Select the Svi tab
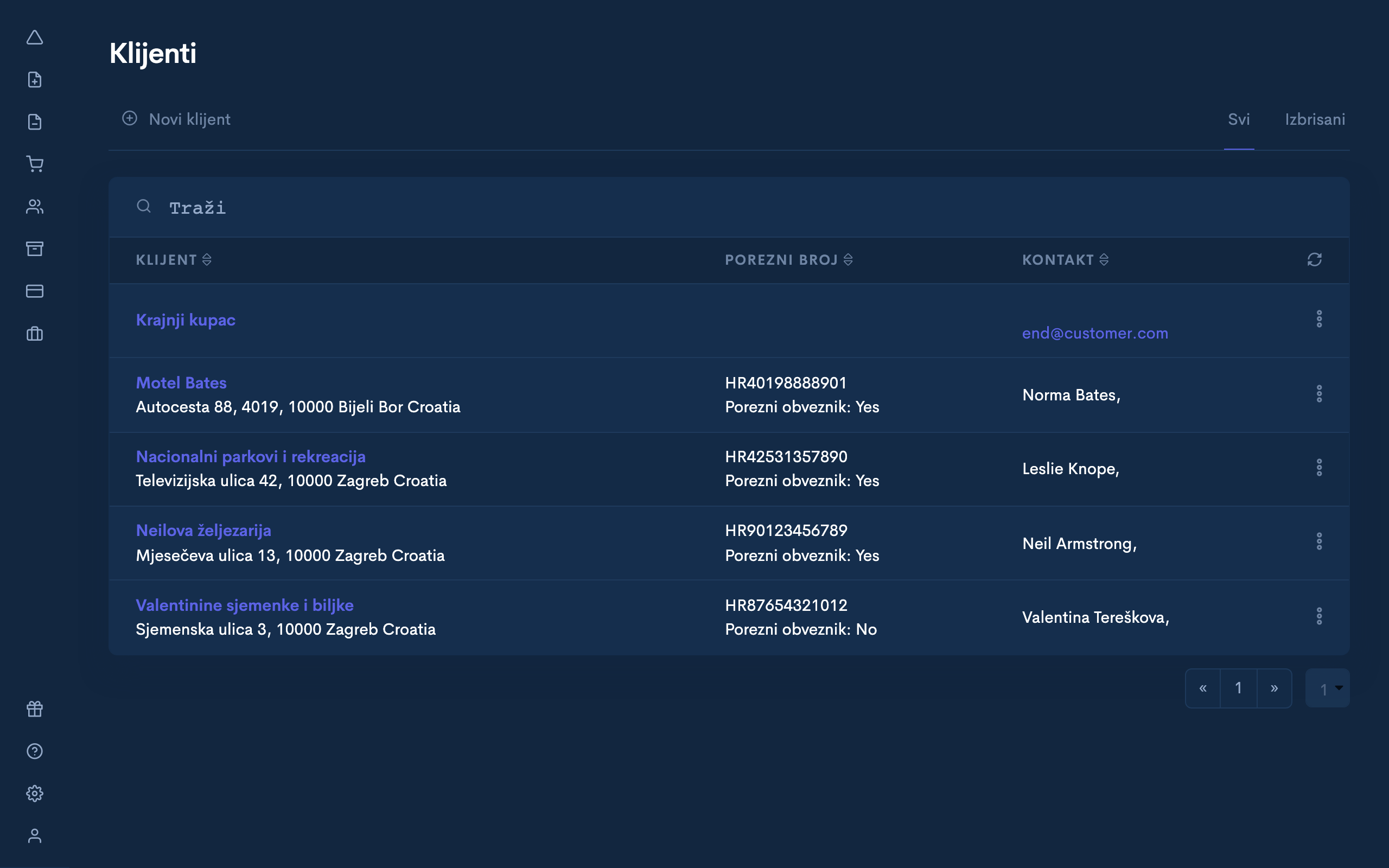Viewport: 1389px width, 868px height. [1238, 119]
